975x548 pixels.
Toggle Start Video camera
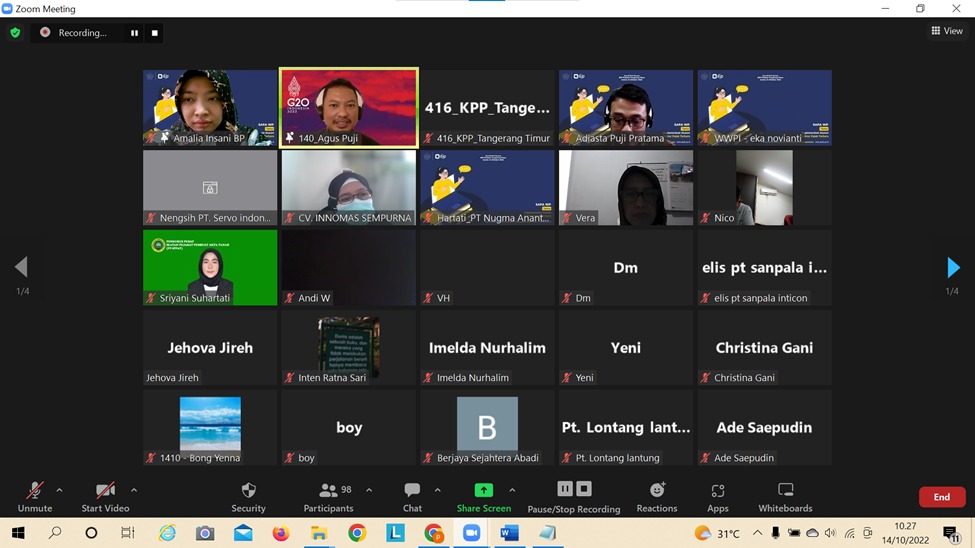click(105, 496)
